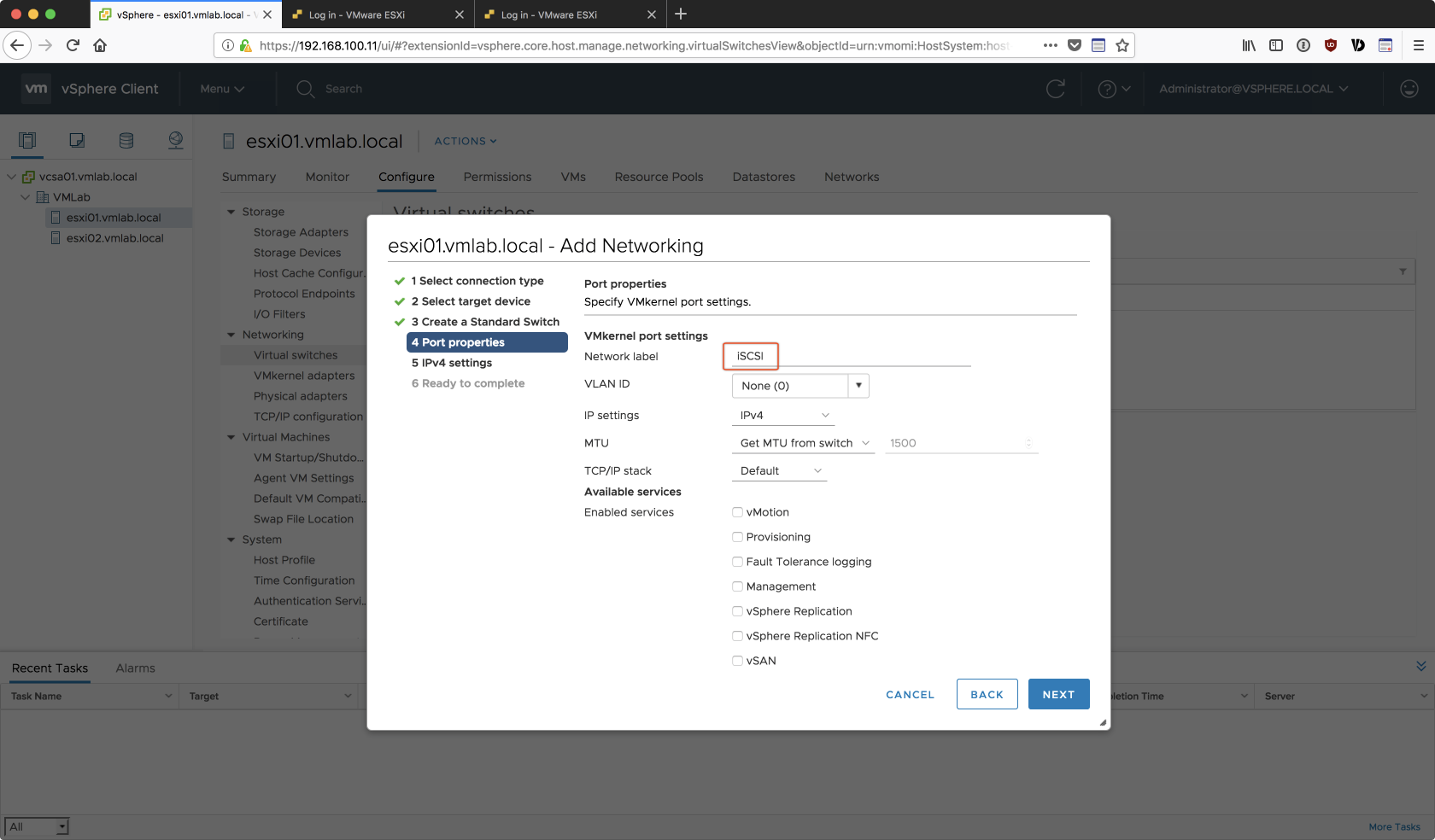Click the NEXT button
The image size is (1435, 840).
pyautogui.click(x=1058, y=694)
